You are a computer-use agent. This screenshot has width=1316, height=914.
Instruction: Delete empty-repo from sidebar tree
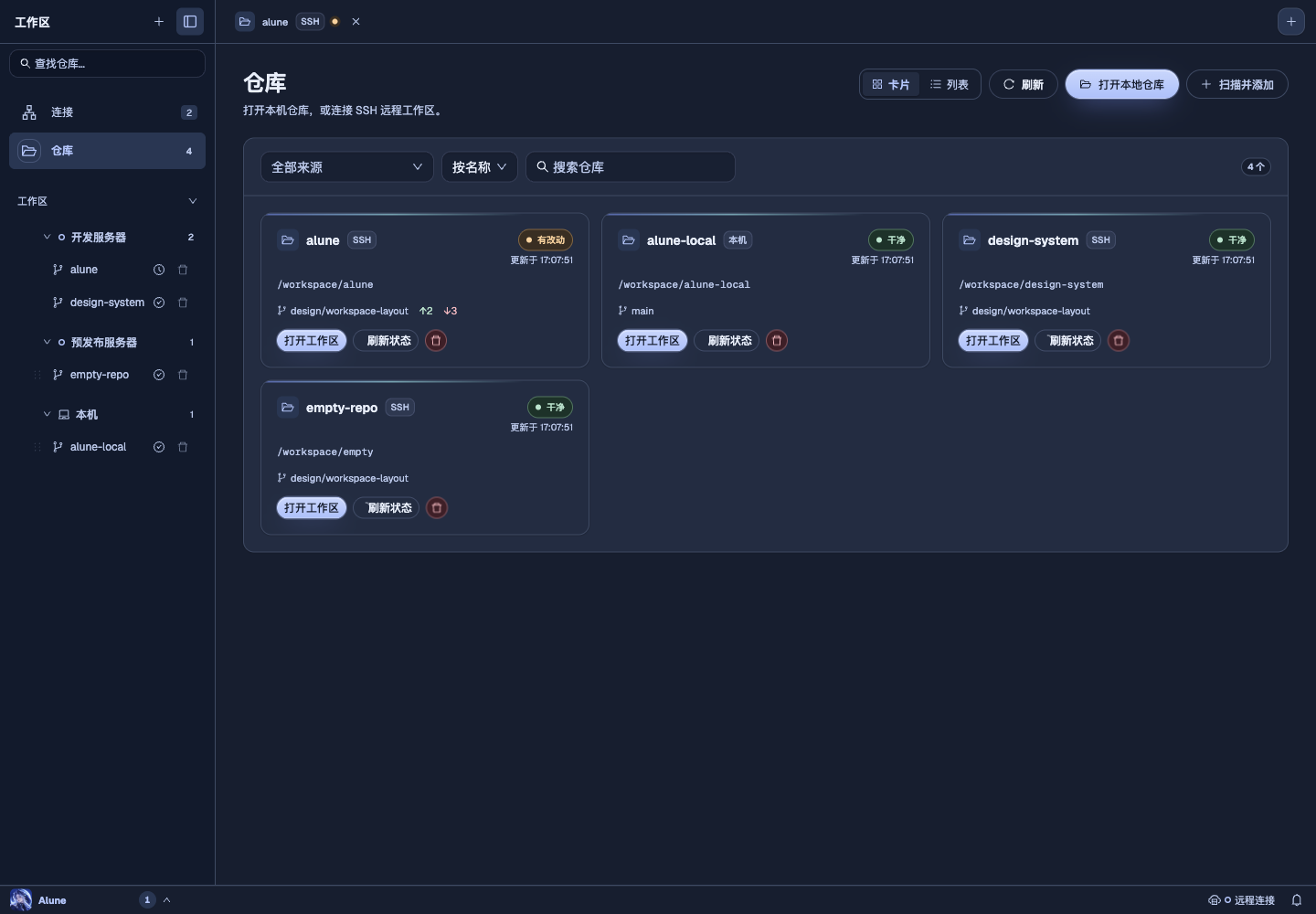pyautogui.click(x=183, y=375)
